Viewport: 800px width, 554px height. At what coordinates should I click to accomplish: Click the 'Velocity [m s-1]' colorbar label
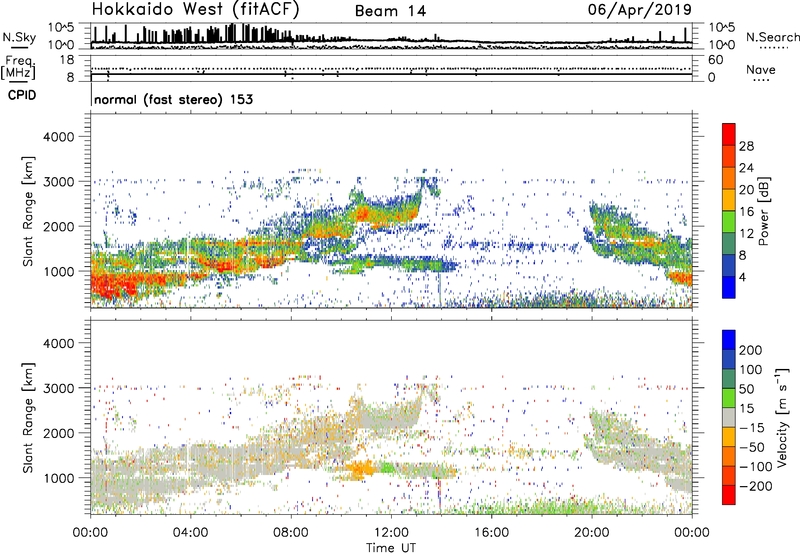pos(782,417)
